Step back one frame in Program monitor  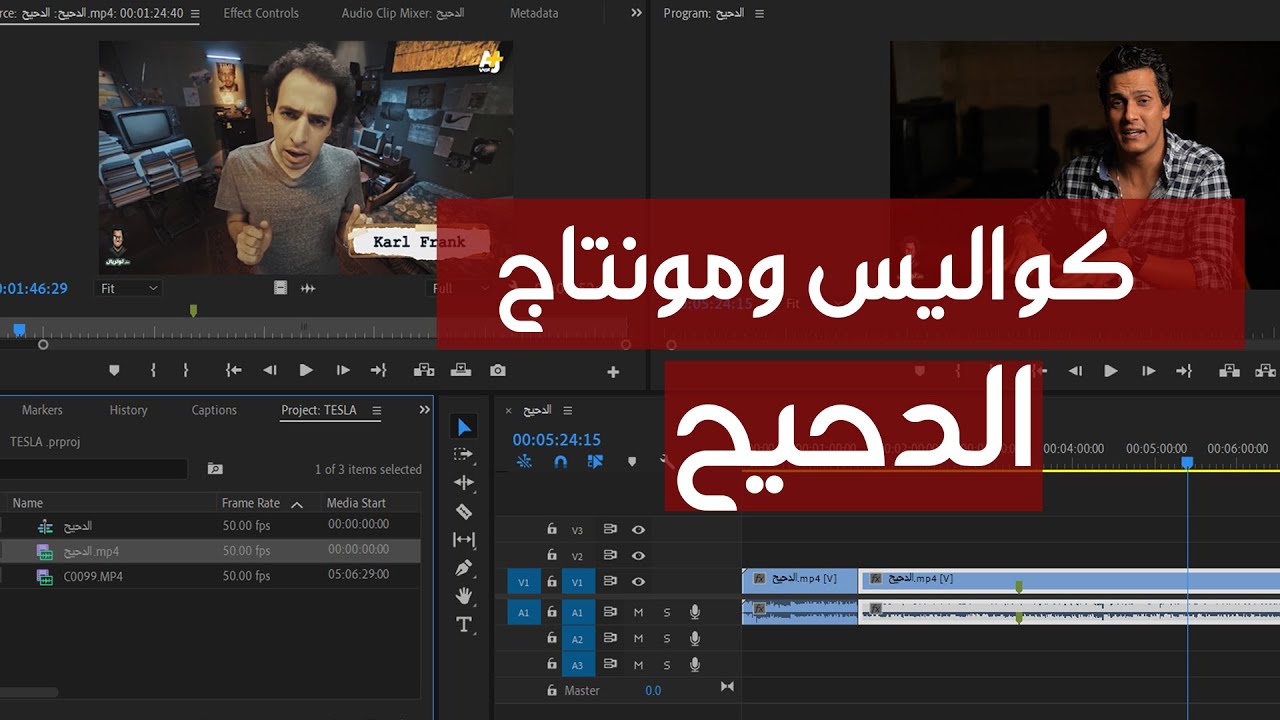[1075, 370]
